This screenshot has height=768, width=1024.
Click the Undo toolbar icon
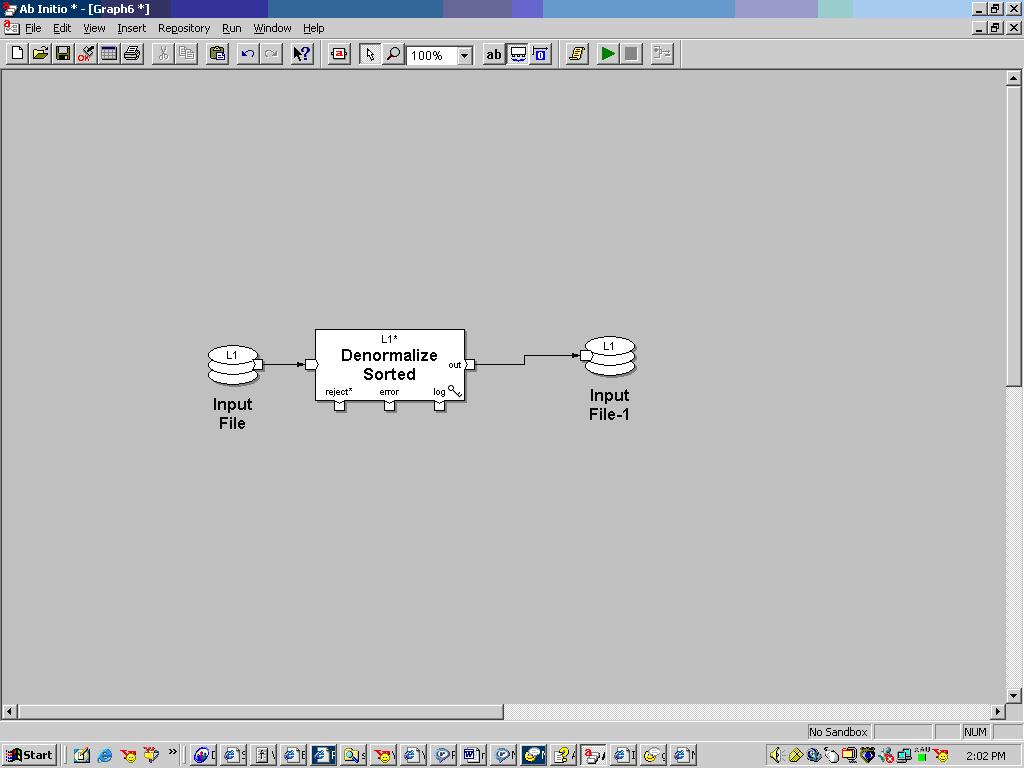(247, 54)
